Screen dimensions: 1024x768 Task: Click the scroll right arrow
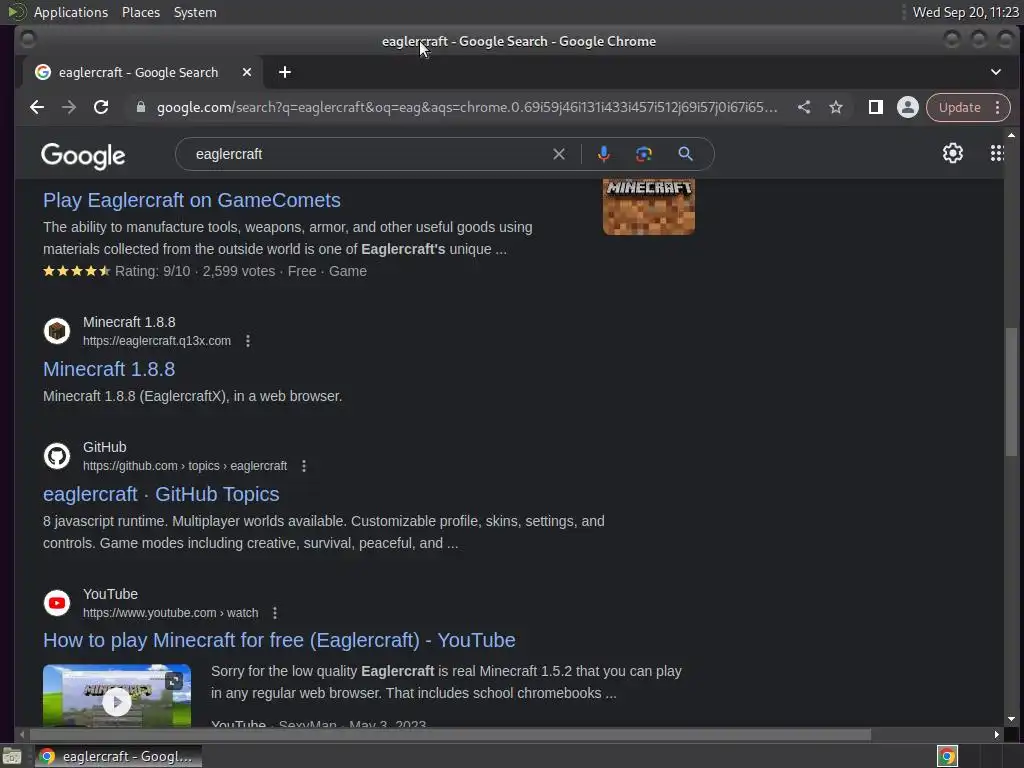pyautogui.click(x=996, y=734)
